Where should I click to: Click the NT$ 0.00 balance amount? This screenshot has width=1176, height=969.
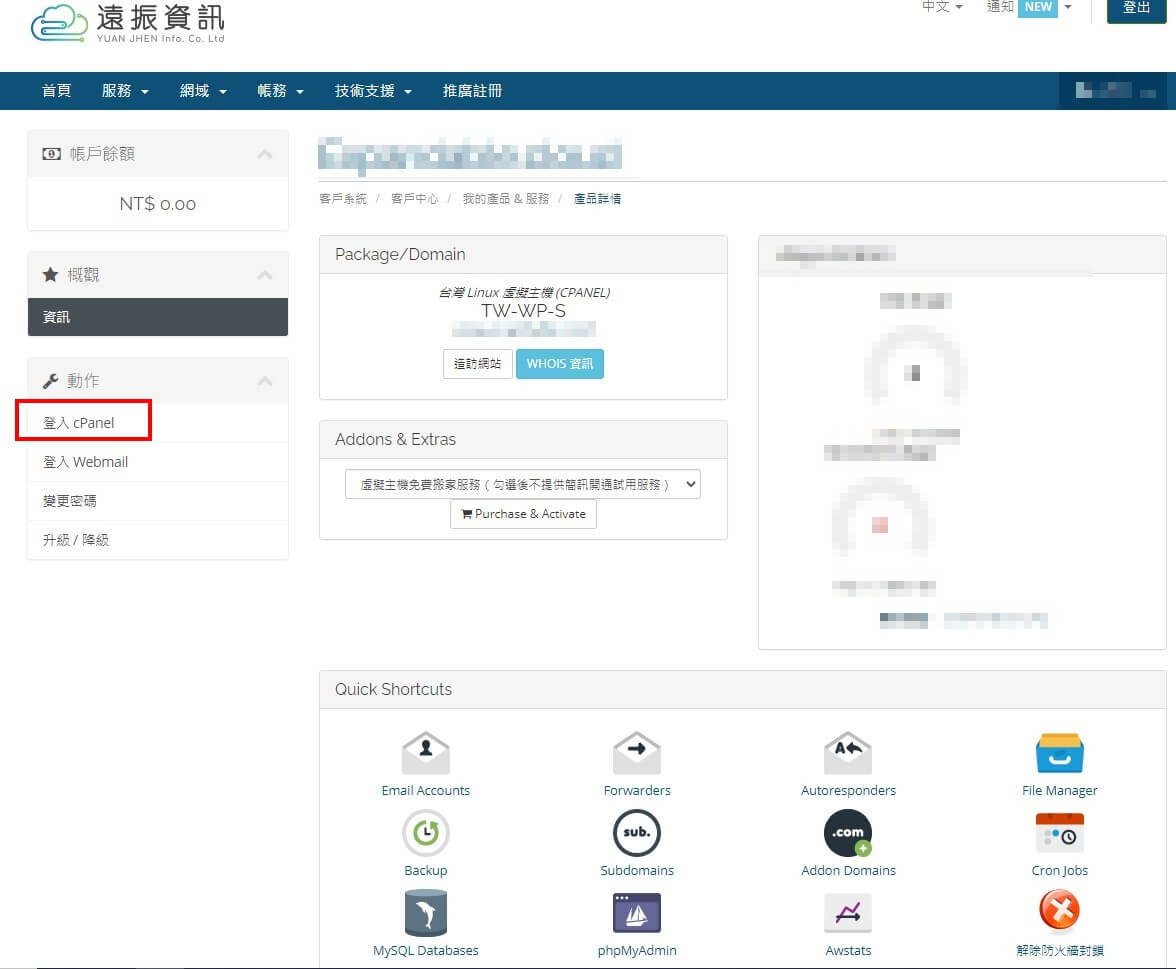158,204
